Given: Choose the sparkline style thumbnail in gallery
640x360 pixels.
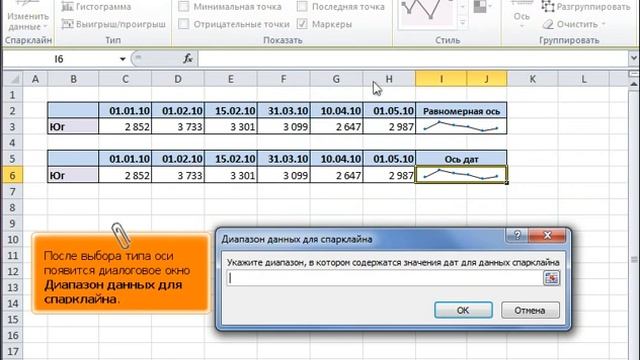Looking at the screenshot, I should click(427, 12).
